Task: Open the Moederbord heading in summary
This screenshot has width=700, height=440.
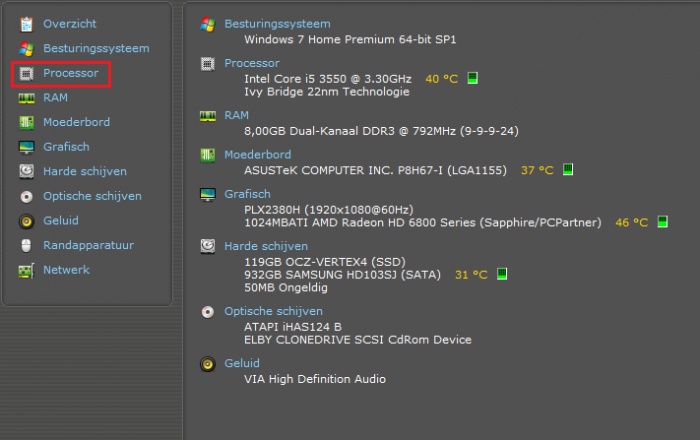Action: tap(258, 154)
